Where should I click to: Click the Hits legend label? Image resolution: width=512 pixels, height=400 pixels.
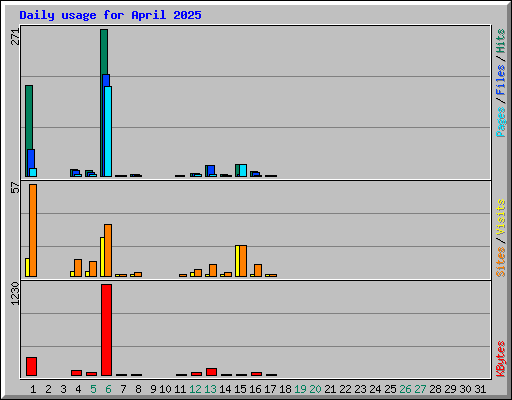(x=500, y=41)
